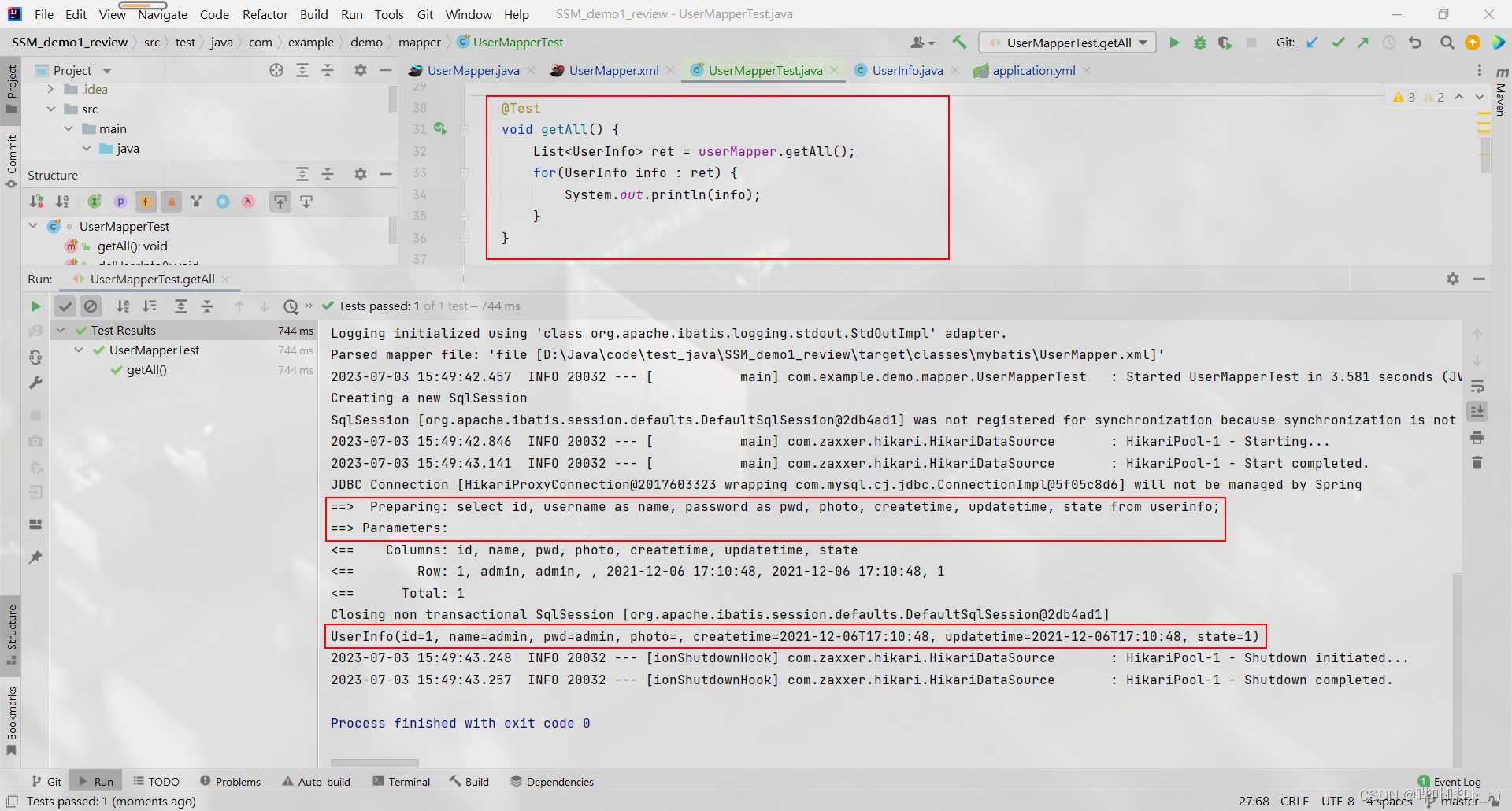
Task: Collapse the src folder node
Action: pos(50,109)
